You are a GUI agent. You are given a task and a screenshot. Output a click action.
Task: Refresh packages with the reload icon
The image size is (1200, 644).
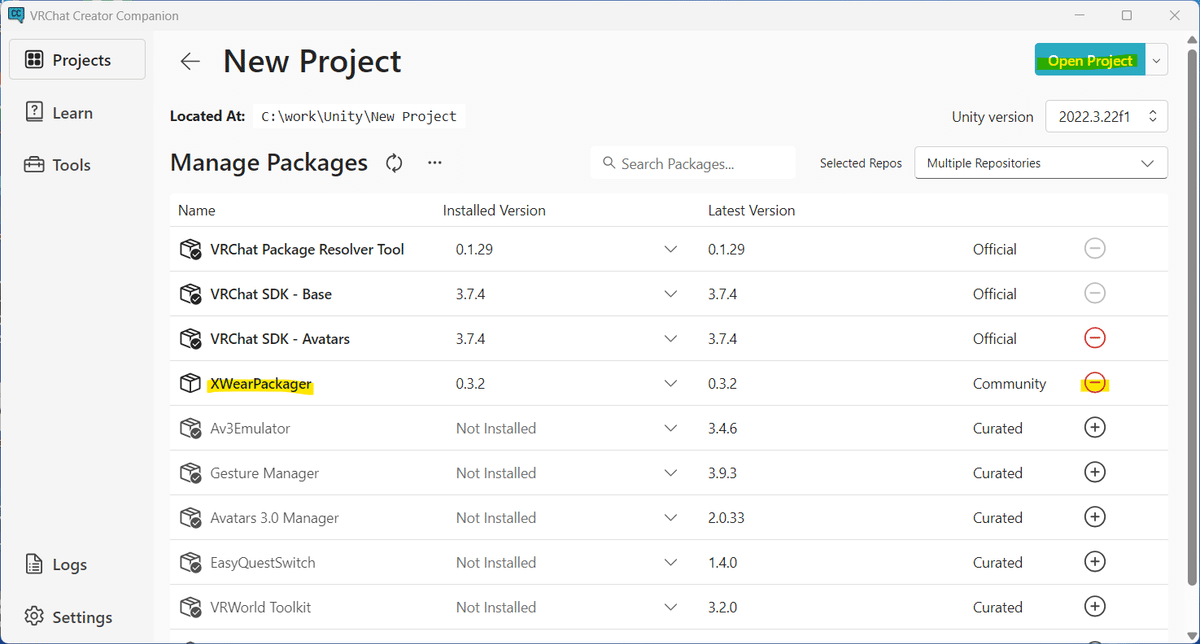pos(394,163)
